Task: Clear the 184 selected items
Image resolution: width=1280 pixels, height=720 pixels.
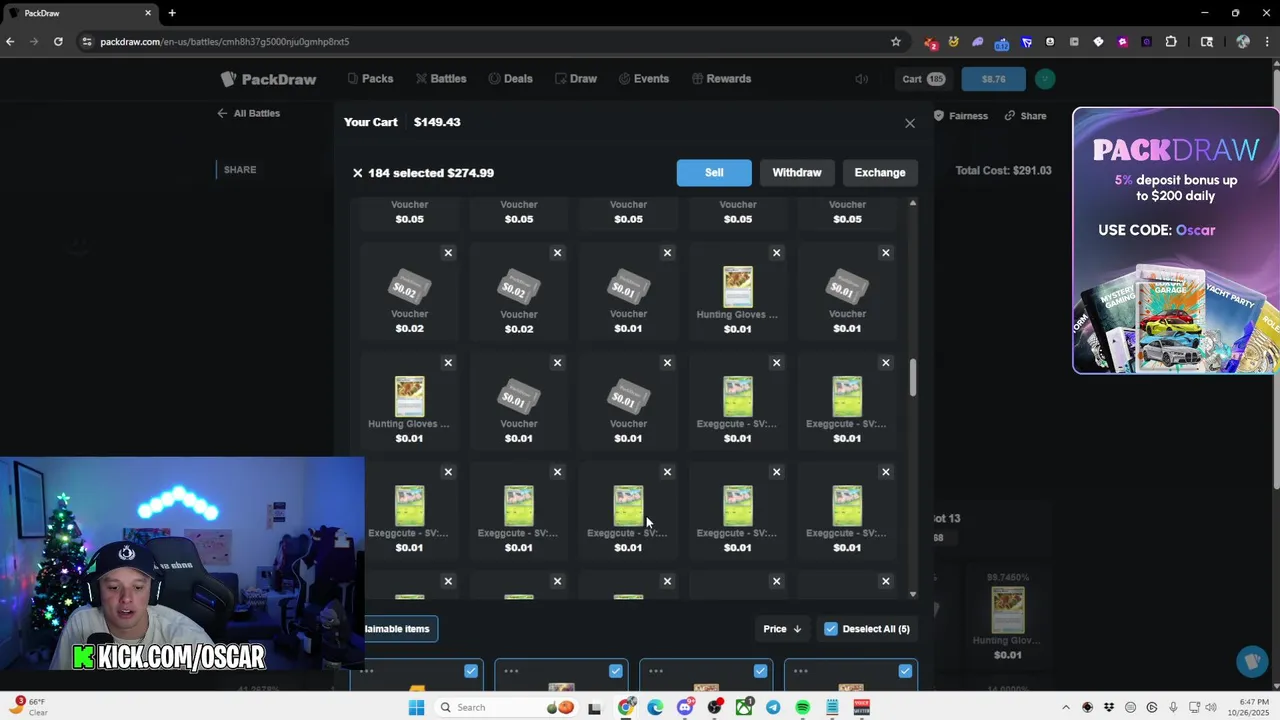Action: [357, 173]
